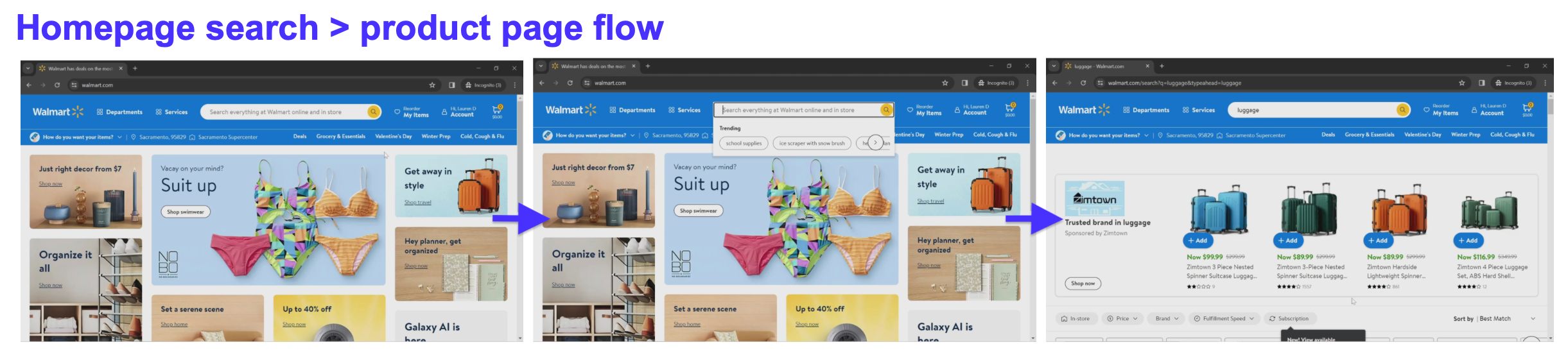This screenshot has height=358, width=1568.
Task: Expand Fulfillment Speed dropdown in right window
Action: coord(1224,318)
